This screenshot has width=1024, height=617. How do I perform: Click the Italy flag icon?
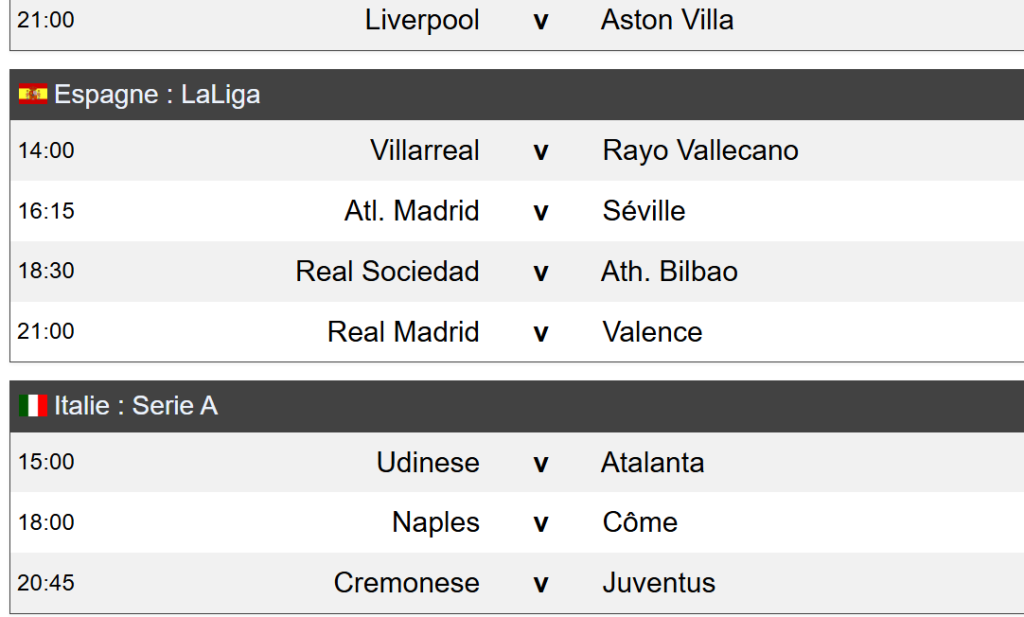(33, 406)
